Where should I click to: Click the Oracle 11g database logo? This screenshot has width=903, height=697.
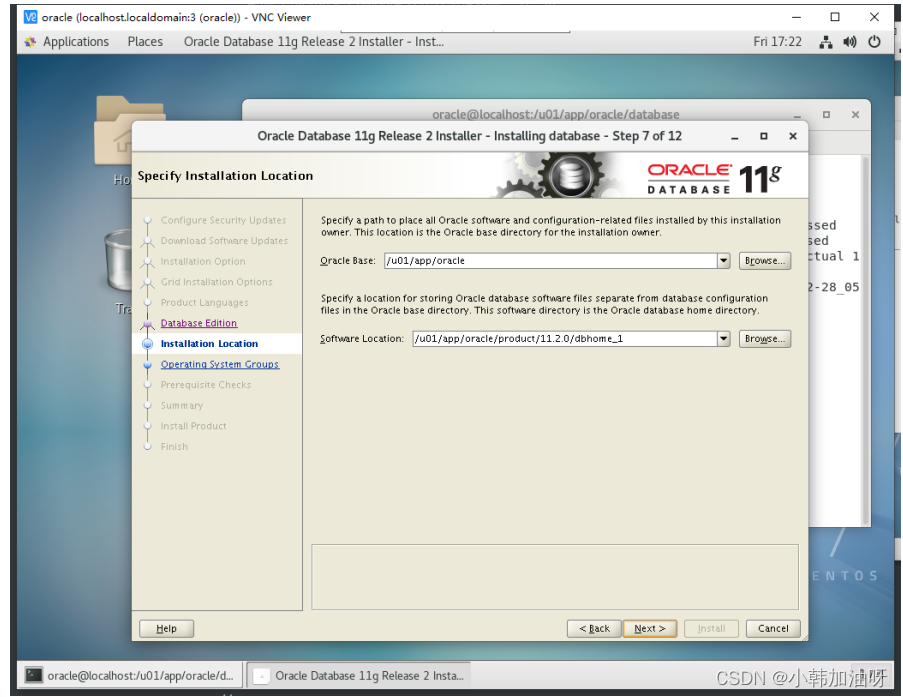point(715,179)
